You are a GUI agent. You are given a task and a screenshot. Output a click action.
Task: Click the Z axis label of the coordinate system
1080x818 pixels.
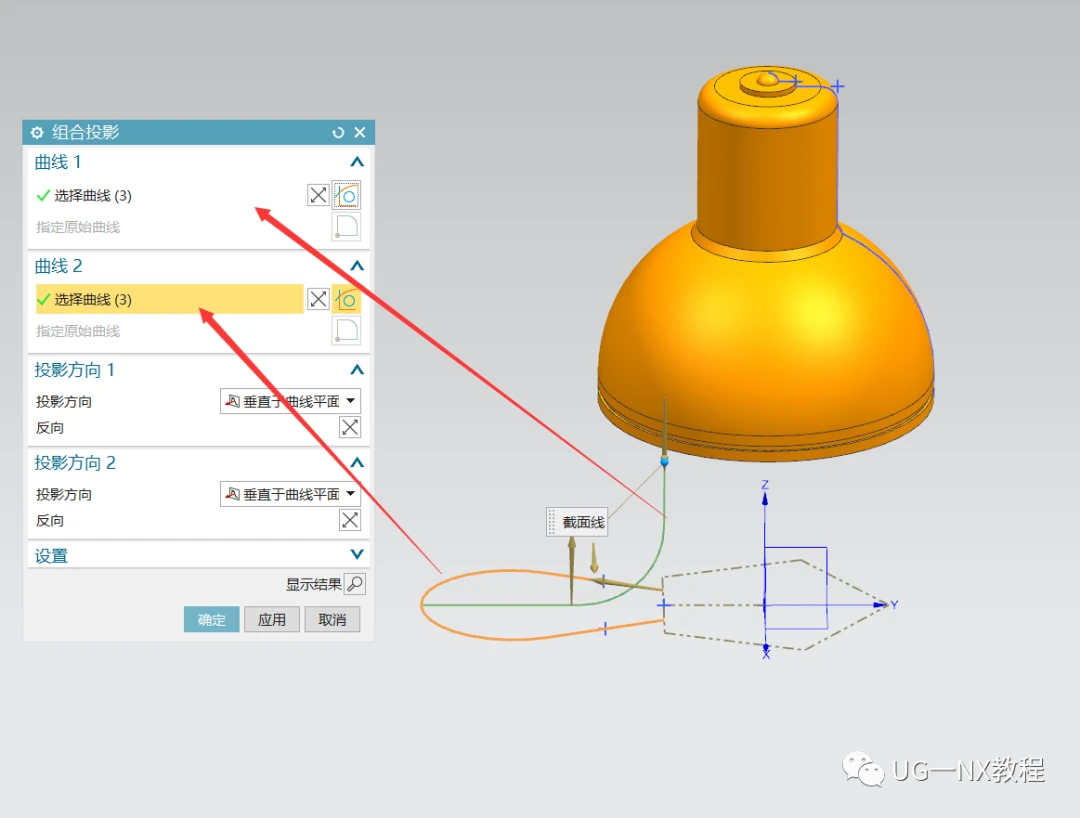765,485
